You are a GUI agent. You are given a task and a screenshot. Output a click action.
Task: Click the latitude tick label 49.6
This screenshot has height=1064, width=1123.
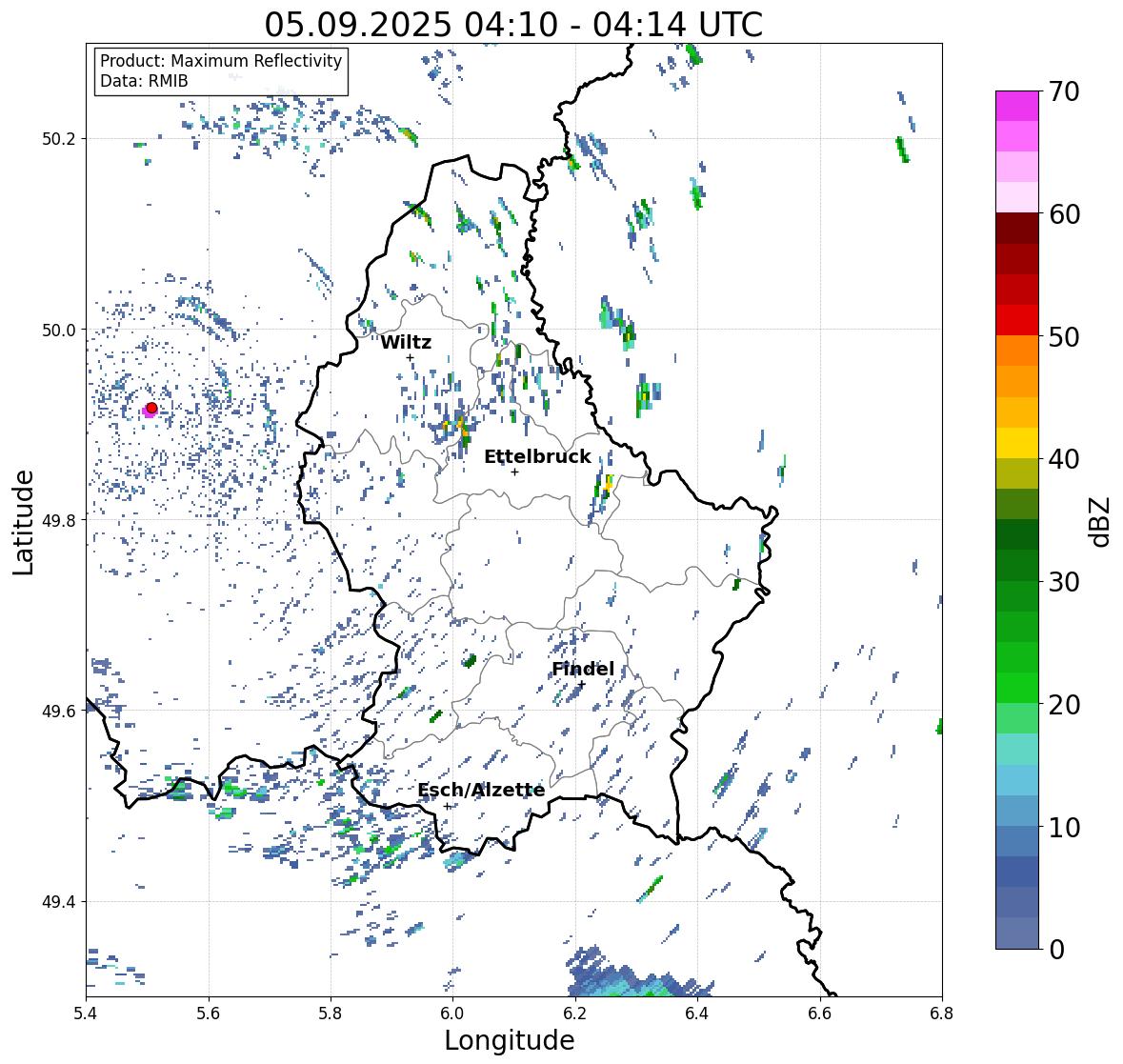[59, 712]
